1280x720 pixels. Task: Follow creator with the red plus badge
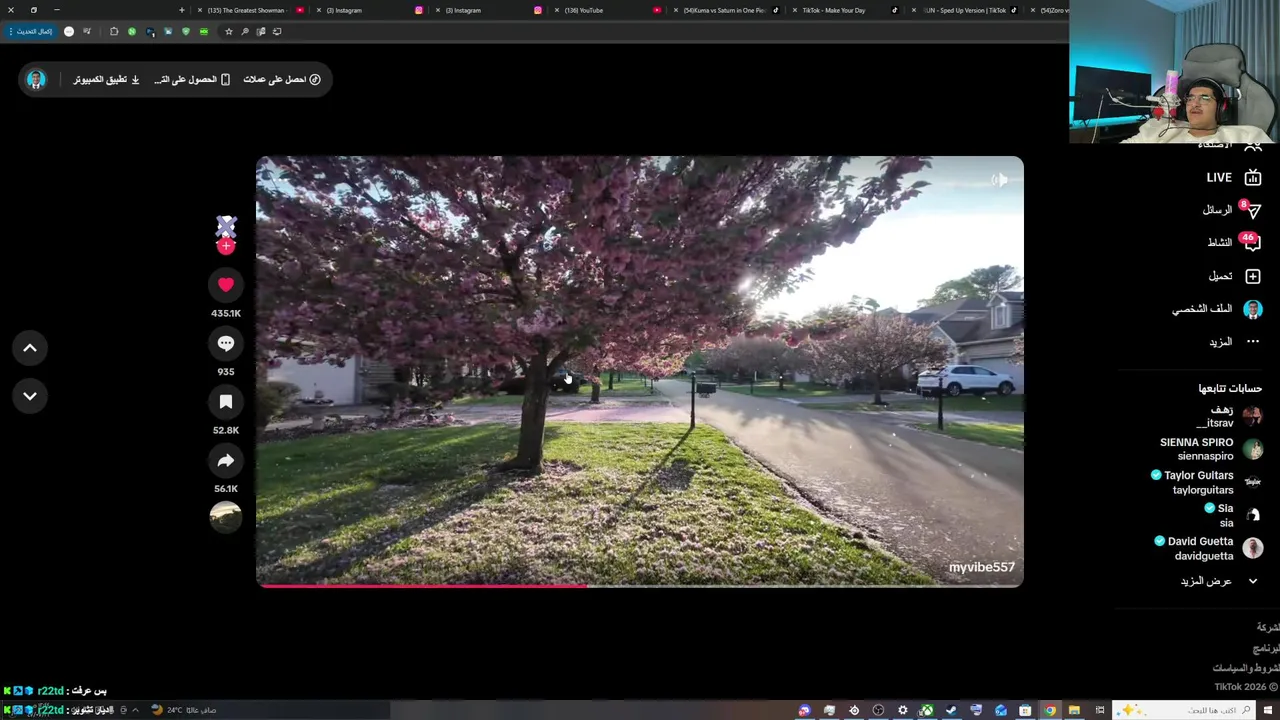[226, 246]
